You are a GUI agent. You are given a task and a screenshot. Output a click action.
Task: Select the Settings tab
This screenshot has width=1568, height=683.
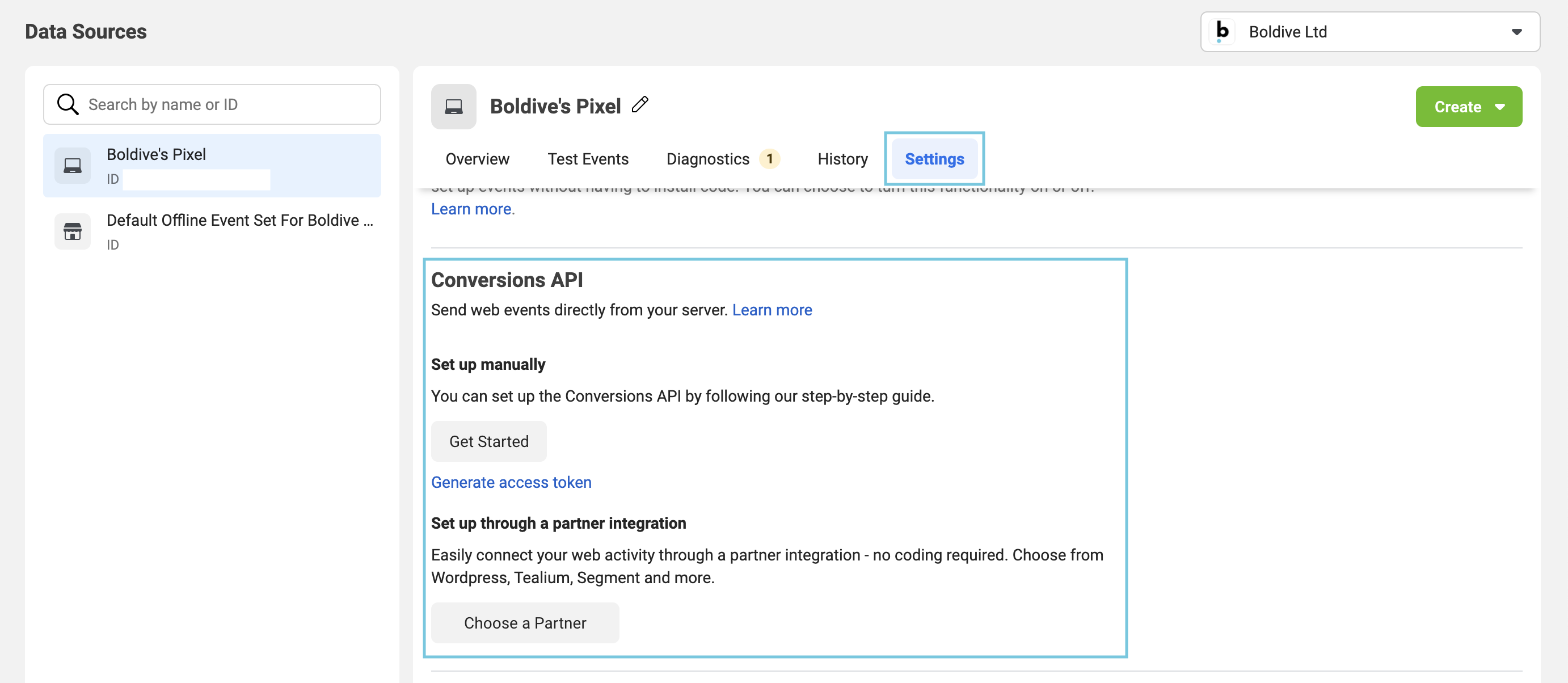[934, 159]
